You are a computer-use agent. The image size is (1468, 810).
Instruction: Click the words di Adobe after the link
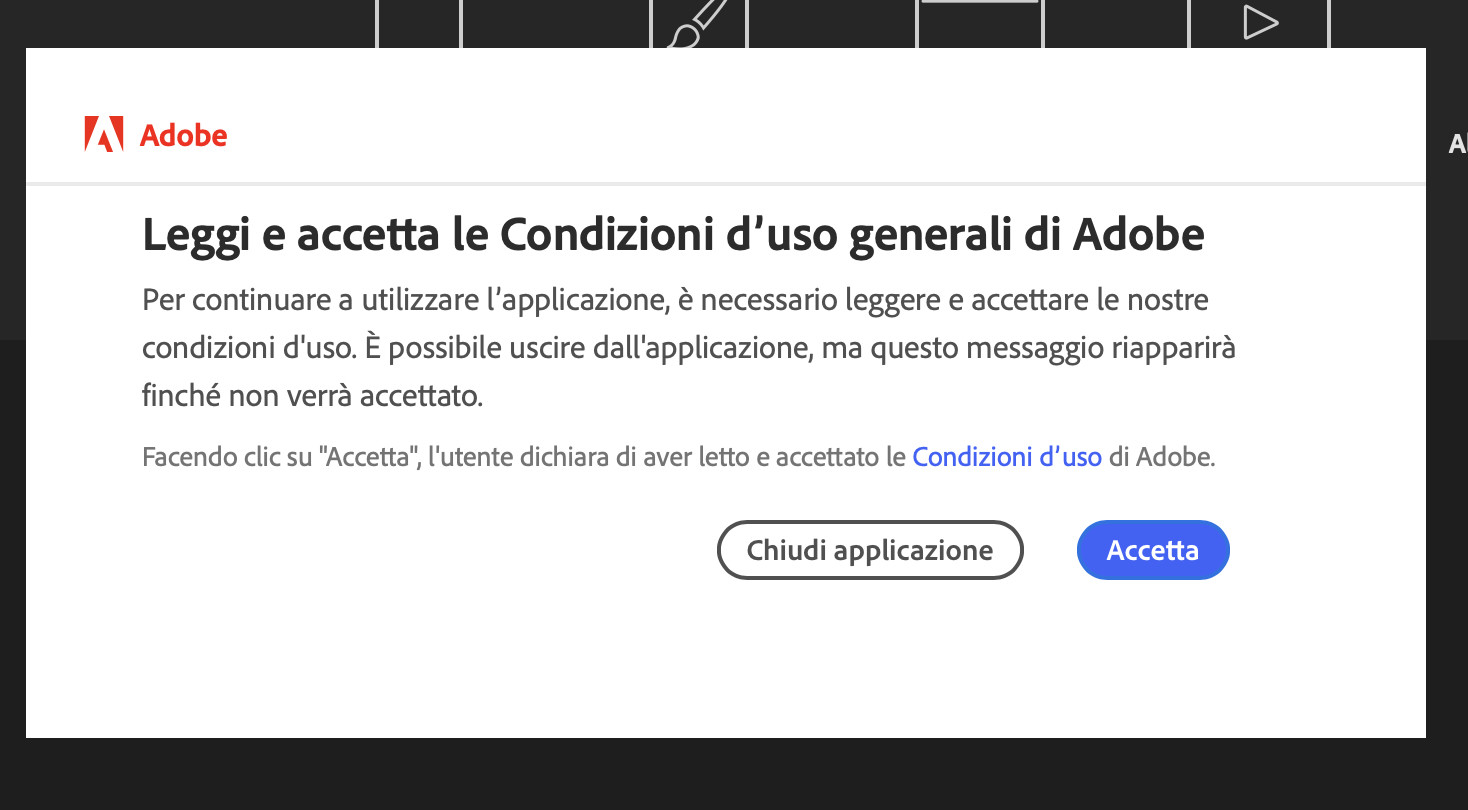pyautogui.click(x=1161, y=458)
